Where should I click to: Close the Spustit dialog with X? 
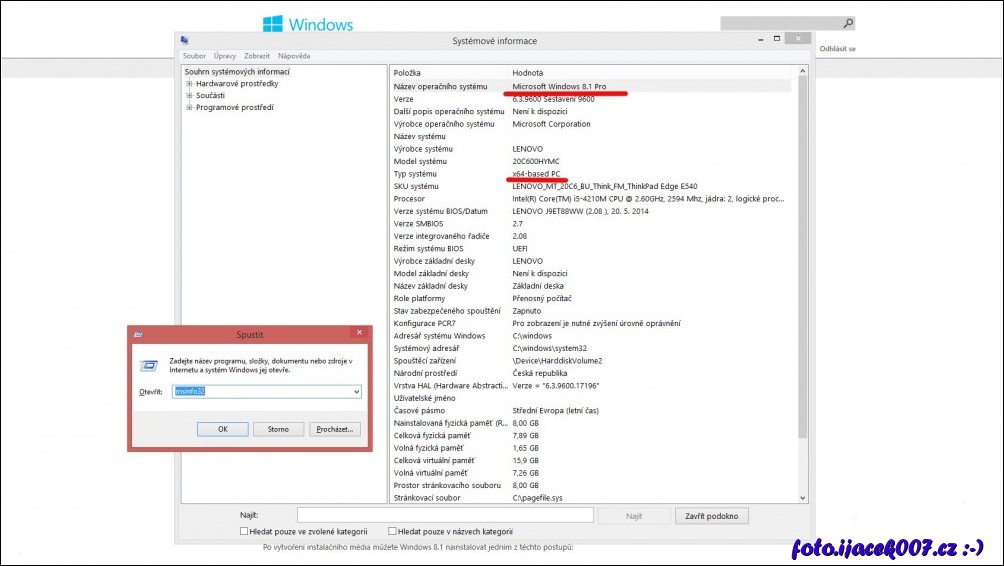click(358, 333)
